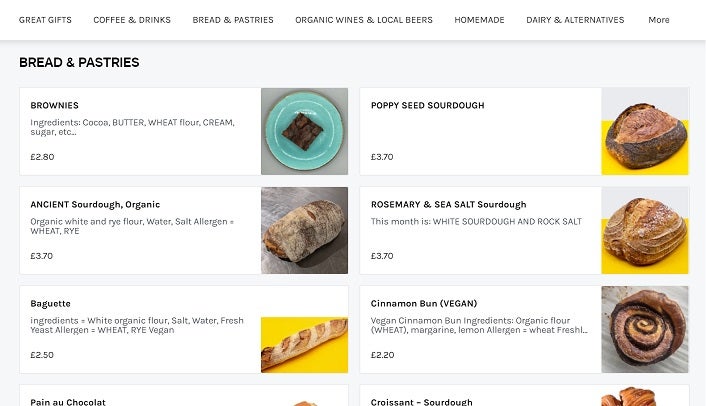The height and width of the screenshot is (406, 706).
Task: Select the Croissant – Sourdough item
Action: [422, 401]
